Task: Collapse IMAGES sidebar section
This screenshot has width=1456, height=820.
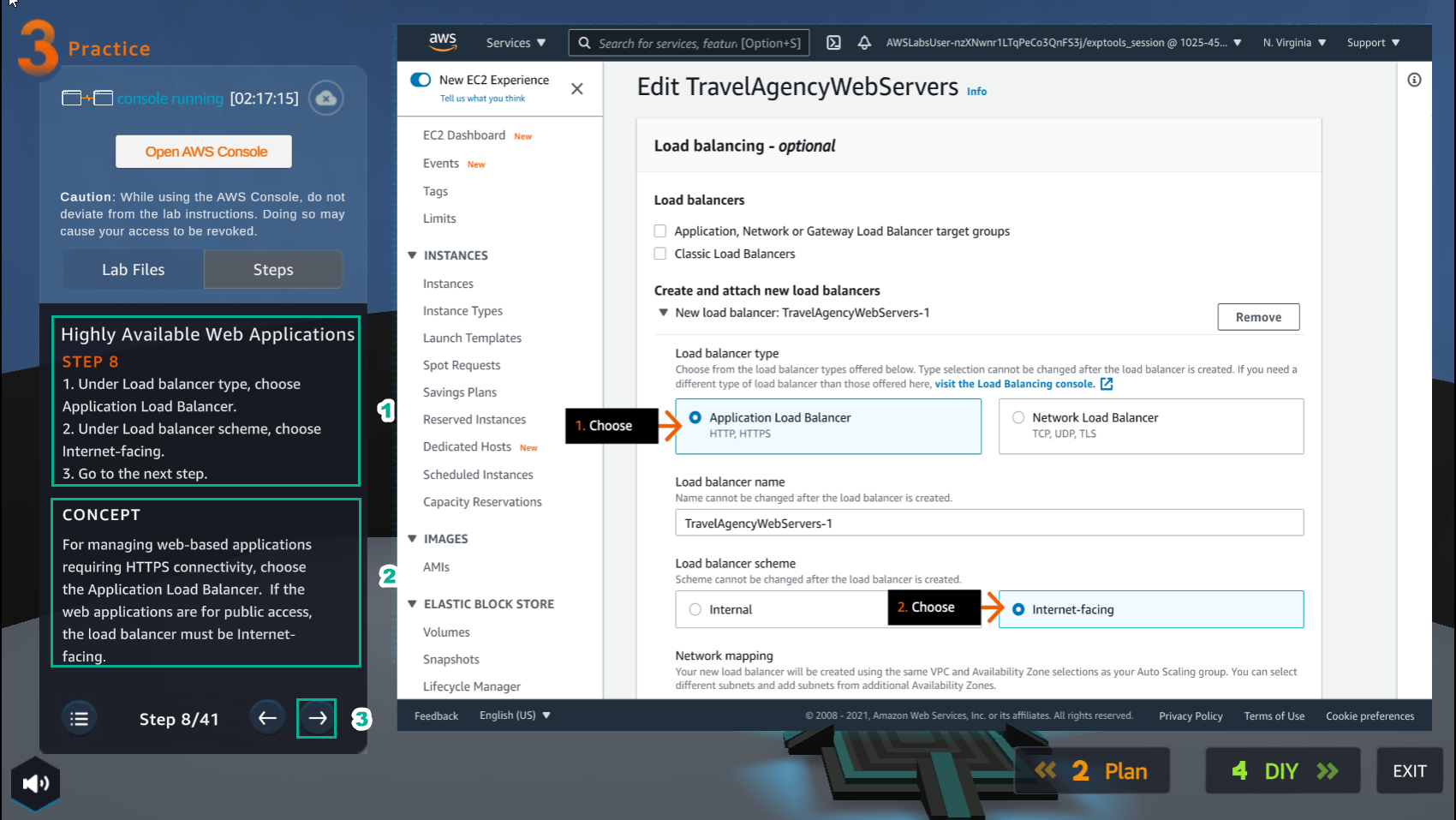Action: click(412, 539)
